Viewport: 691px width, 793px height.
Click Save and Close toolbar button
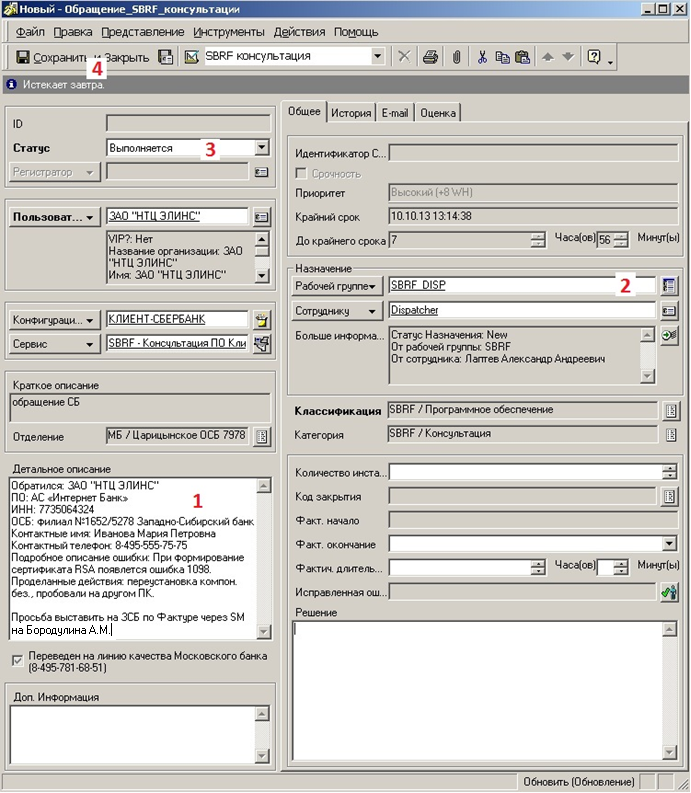click(x=82, y=57)
